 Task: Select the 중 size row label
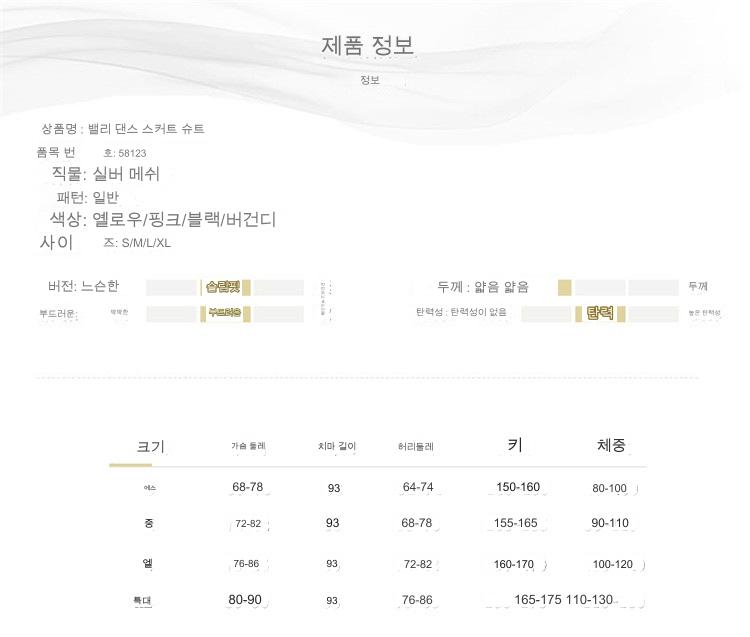(x=149, y=524)
